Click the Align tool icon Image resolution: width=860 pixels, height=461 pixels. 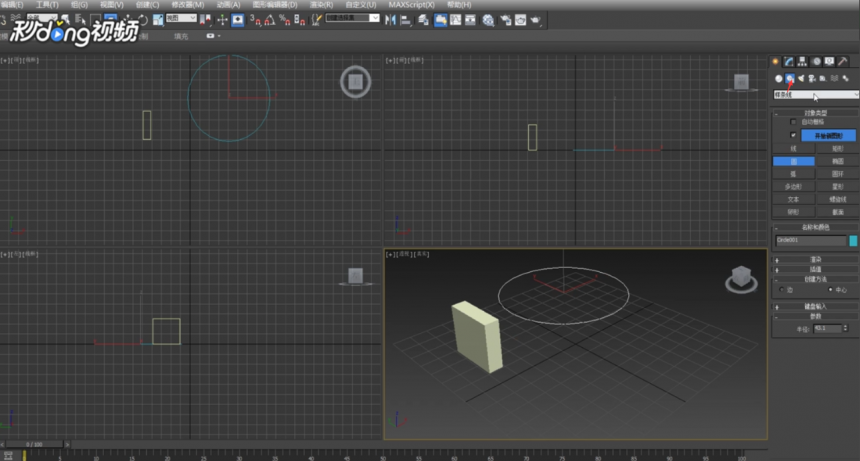pos(406,20)
